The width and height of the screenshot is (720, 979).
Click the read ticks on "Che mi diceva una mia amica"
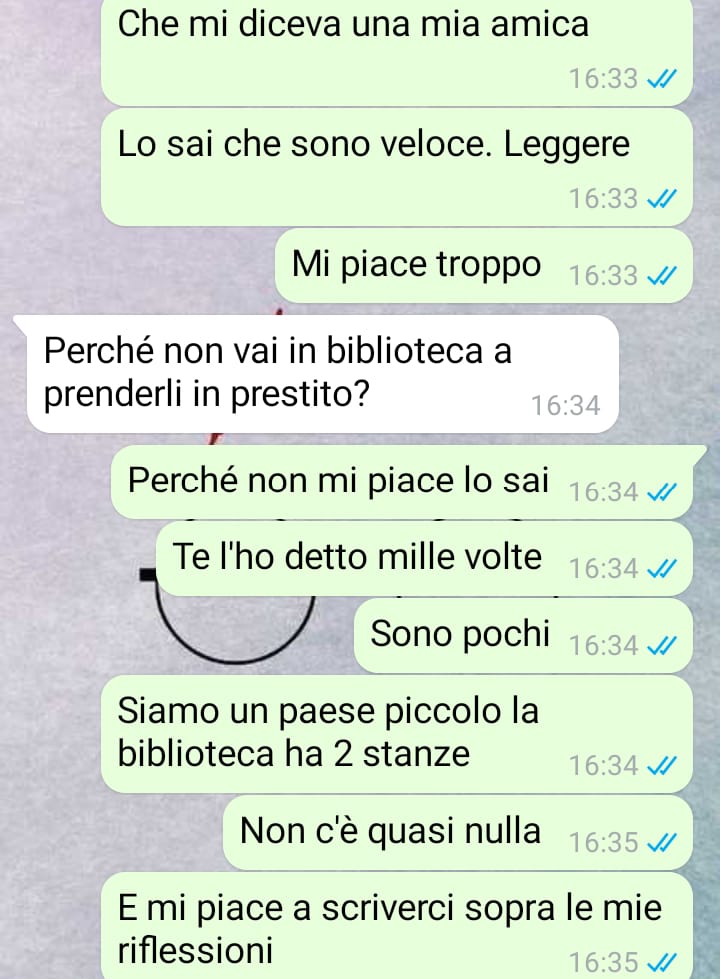tap(661, 79)
